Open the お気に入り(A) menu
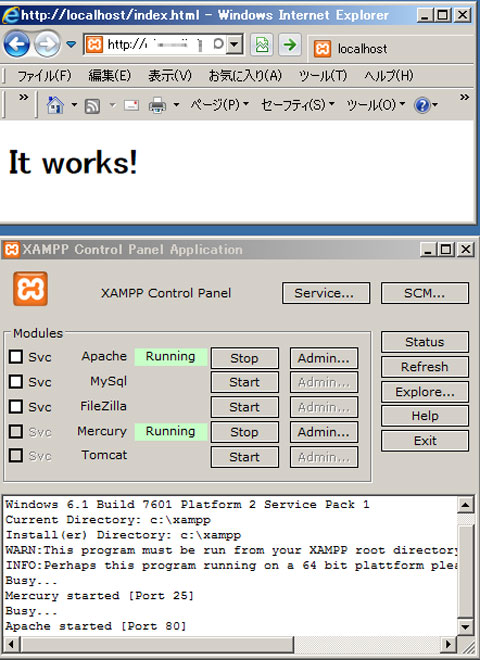This screenshot has width=480, height=660. [245, 76]
